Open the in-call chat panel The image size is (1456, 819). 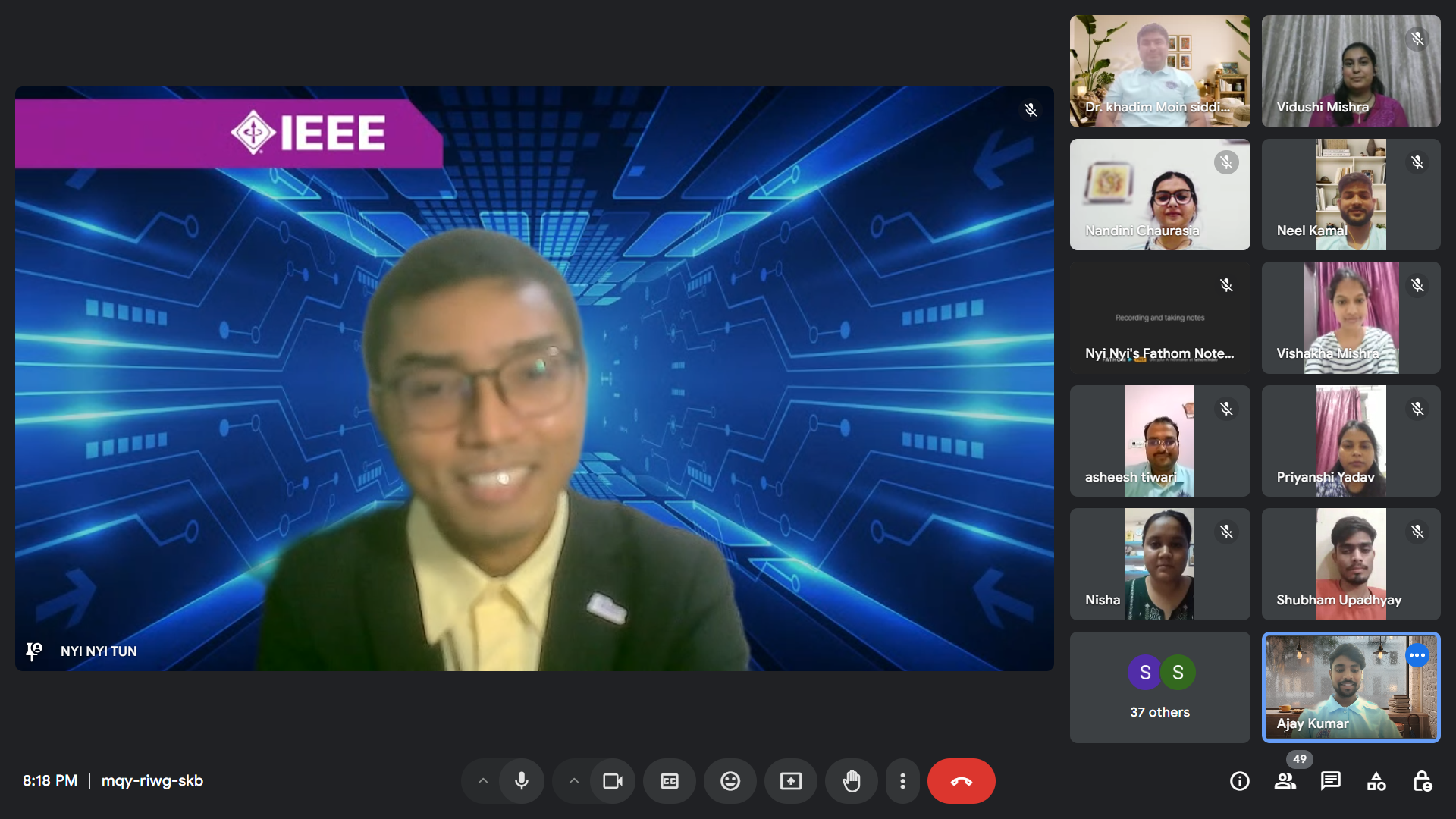pos(1330,781)
